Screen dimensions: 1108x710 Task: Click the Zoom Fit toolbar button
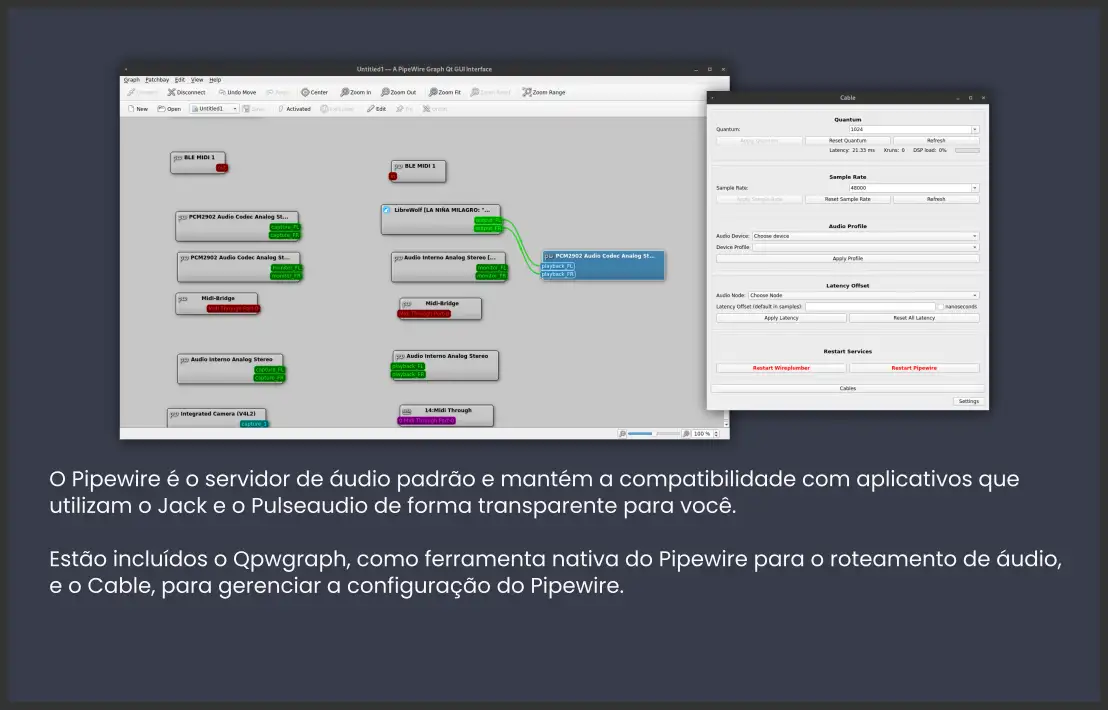(x=444, y=93)
